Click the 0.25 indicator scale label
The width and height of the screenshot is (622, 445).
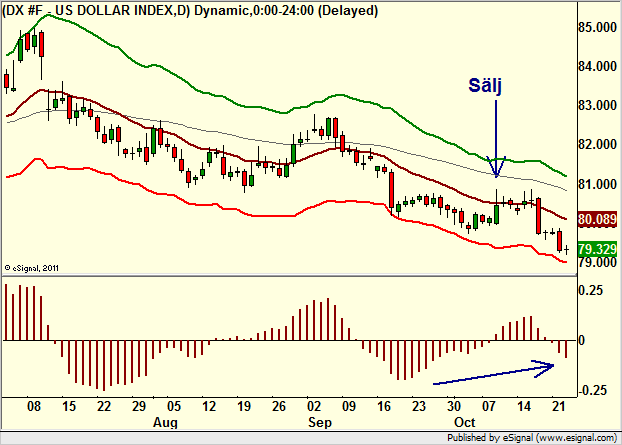[x=590, y=290]
